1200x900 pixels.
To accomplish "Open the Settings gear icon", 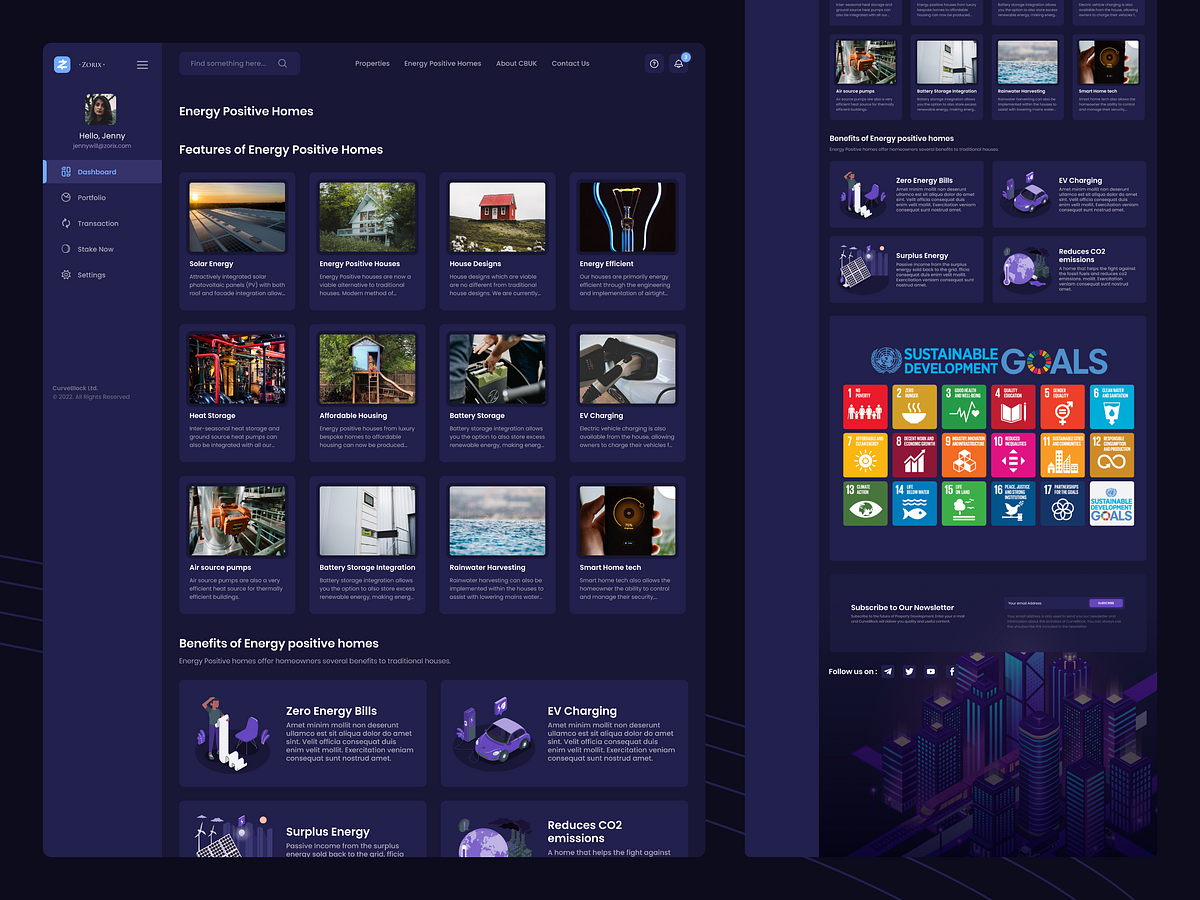I will click(64, 275).
